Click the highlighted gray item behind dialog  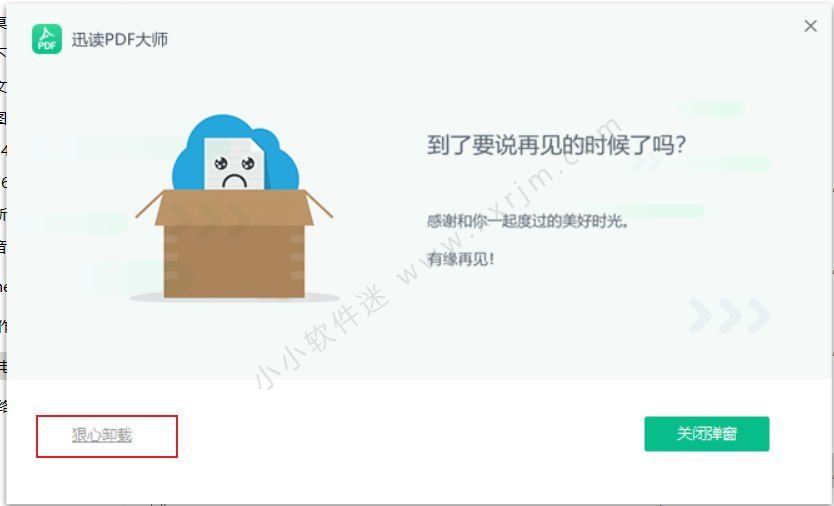pyautogui.click(x=3, y=366)
